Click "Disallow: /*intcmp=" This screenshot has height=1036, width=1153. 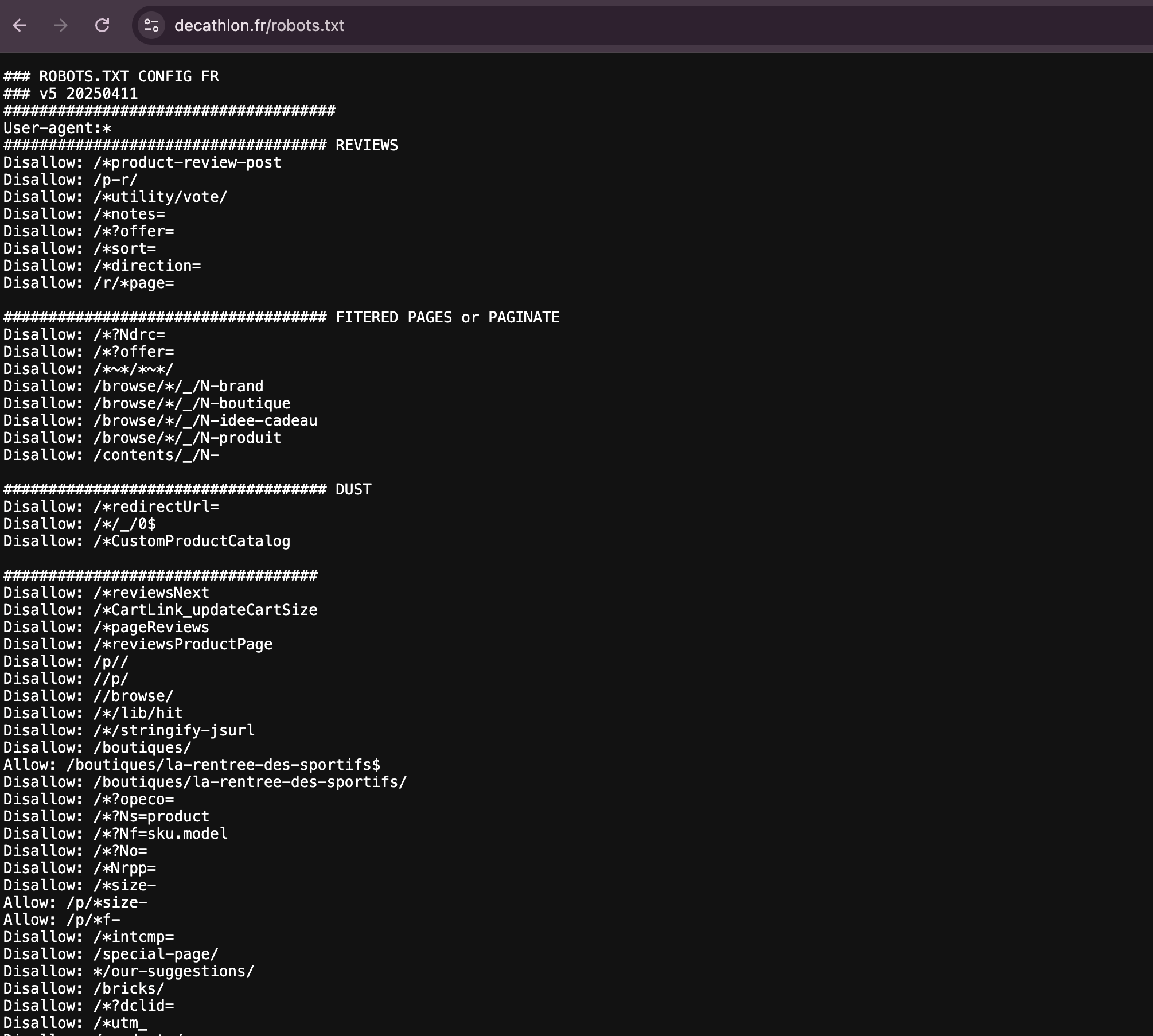click(x=89, y=937)
